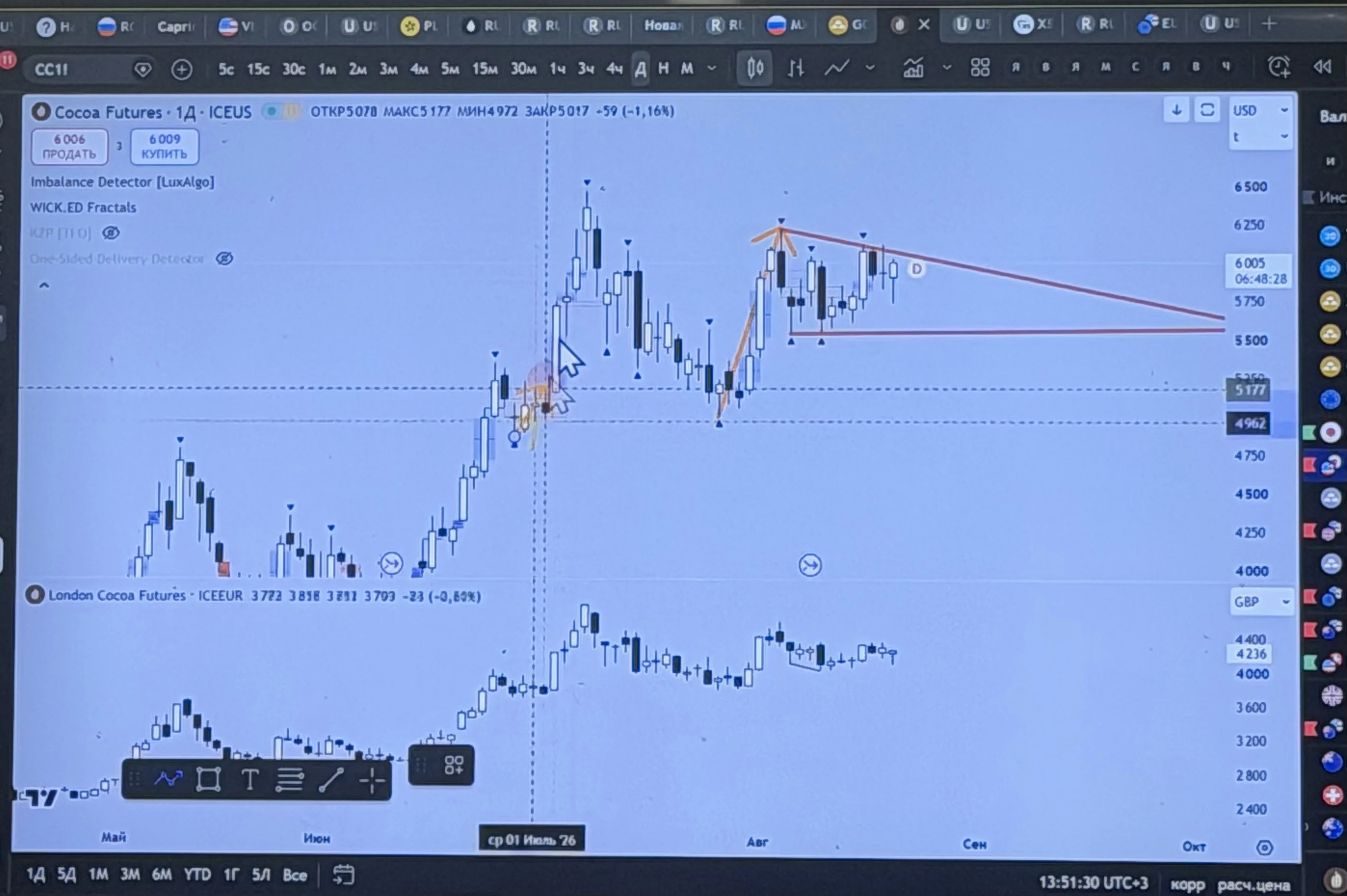
Task: Expand the timeframe list chevron after М
Action: (712, 68)
